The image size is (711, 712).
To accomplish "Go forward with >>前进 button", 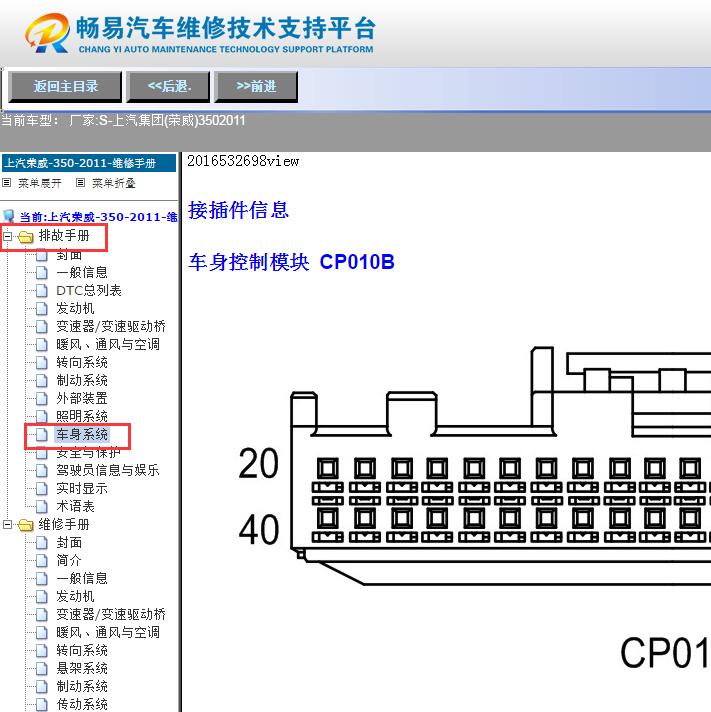I will [x=256, y=86].
